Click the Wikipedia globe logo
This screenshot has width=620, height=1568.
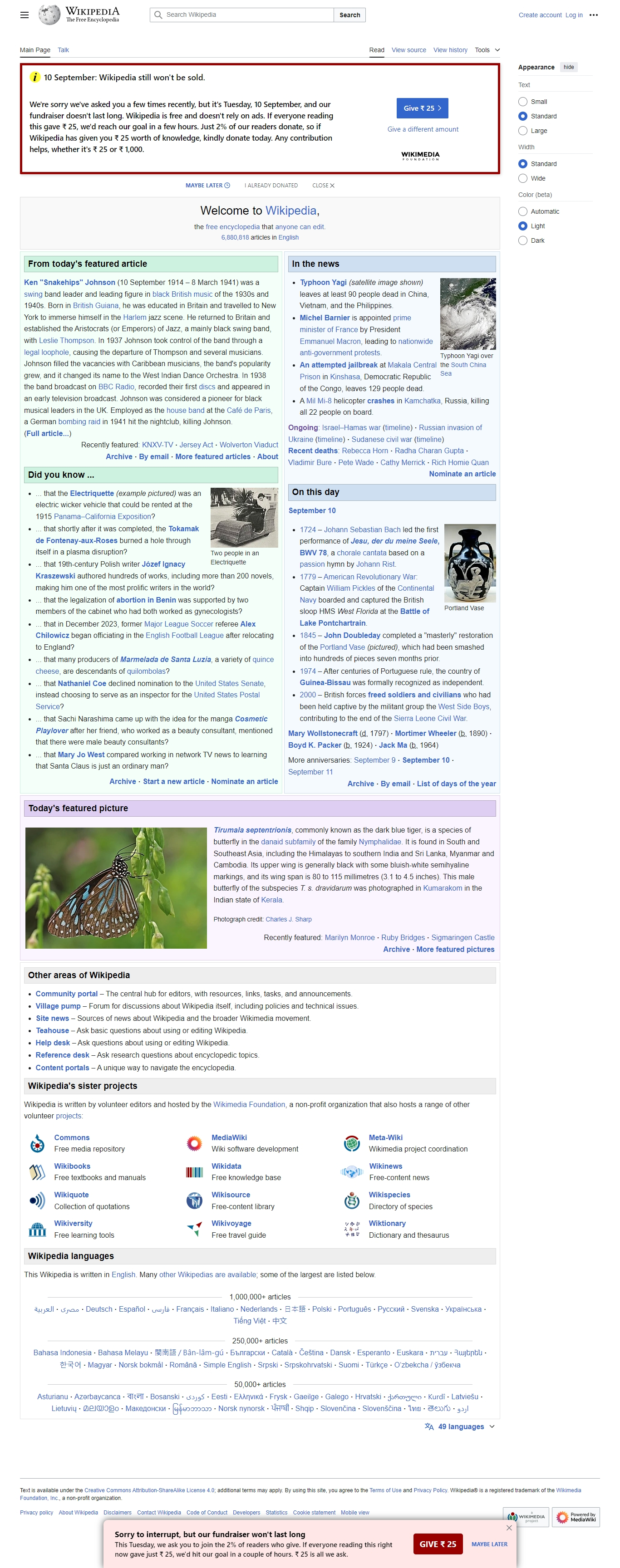49,15
